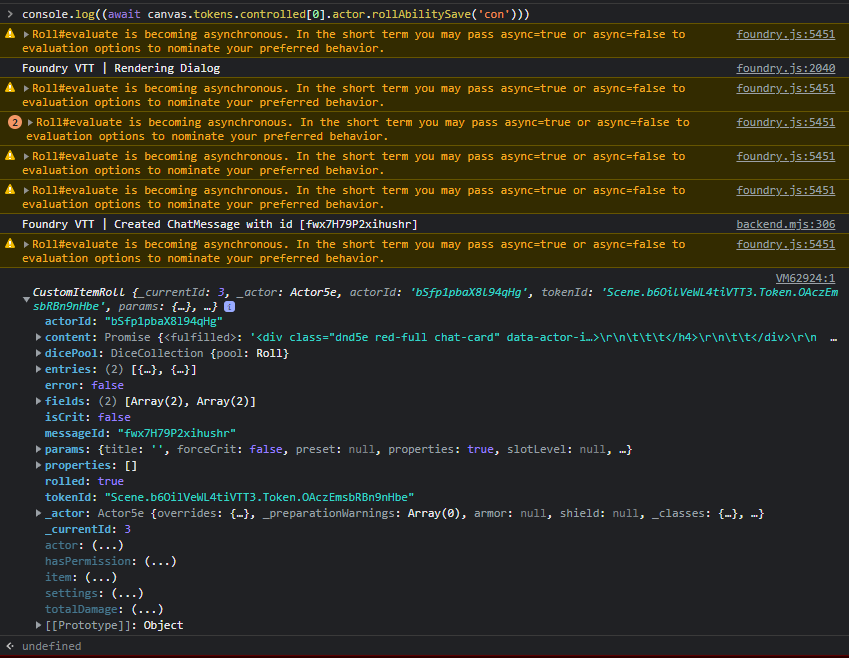Click the orange repeat-count badge showing 2
849x658 pixels.
13,121
